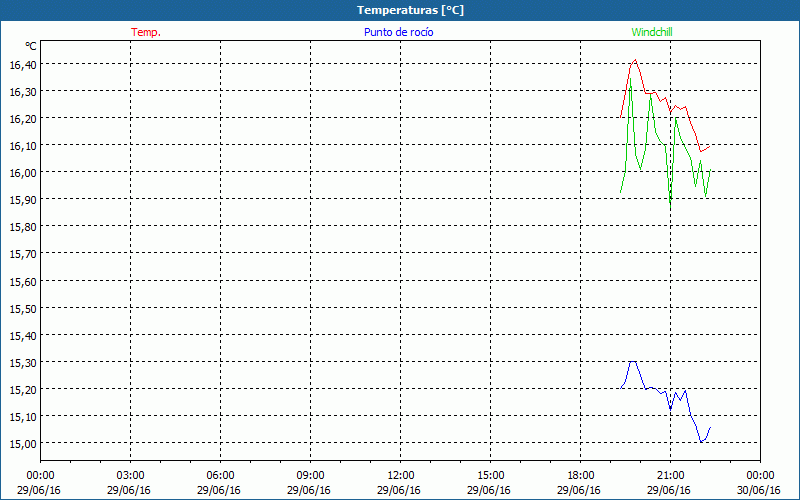Screen dimensions: 800x500
Task: Click the 30/06/16 date label
Action: [x=759, y=490]
